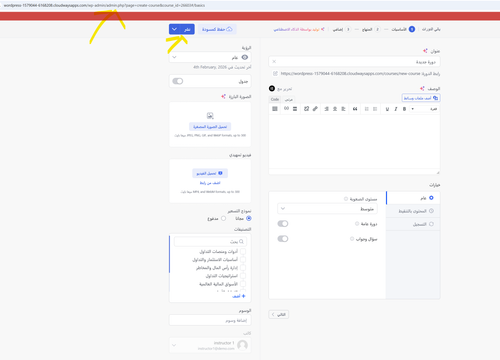Check the استراتيجيات التداول category
Screen dimensions: 500x360
(243, 276)
